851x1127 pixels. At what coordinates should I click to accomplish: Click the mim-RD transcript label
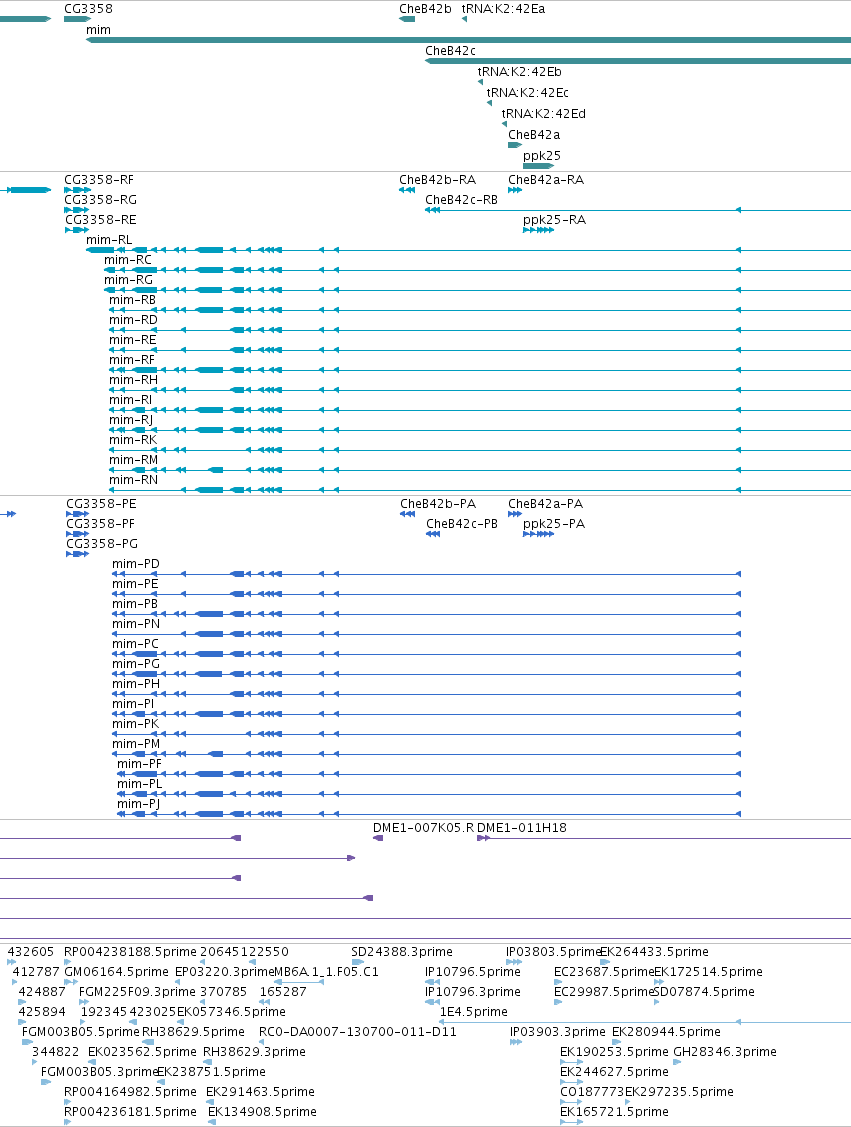(133, 320)
